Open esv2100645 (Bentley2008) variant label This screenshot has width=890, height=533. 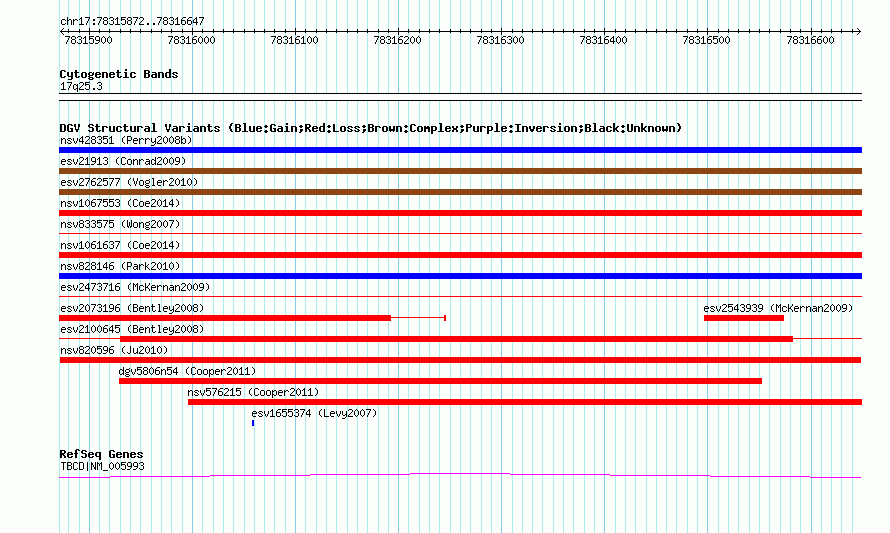(132, 329)
